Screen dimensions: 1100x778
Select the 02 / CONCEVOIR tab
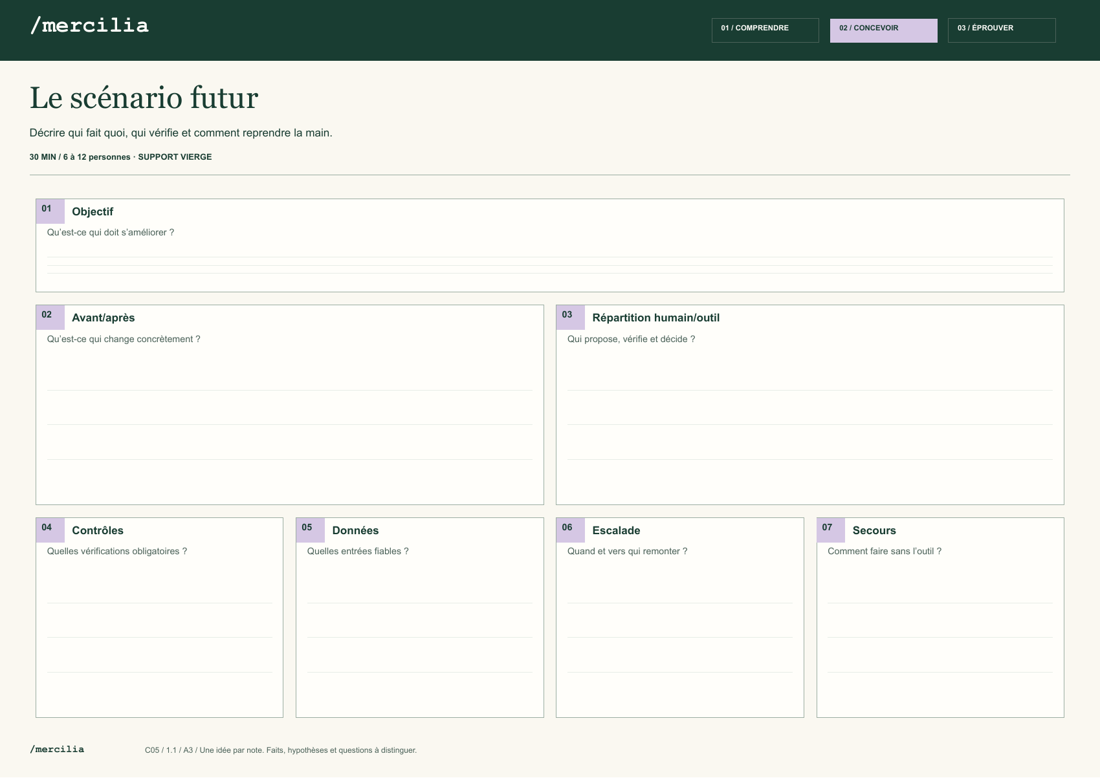tap(883, 30)
